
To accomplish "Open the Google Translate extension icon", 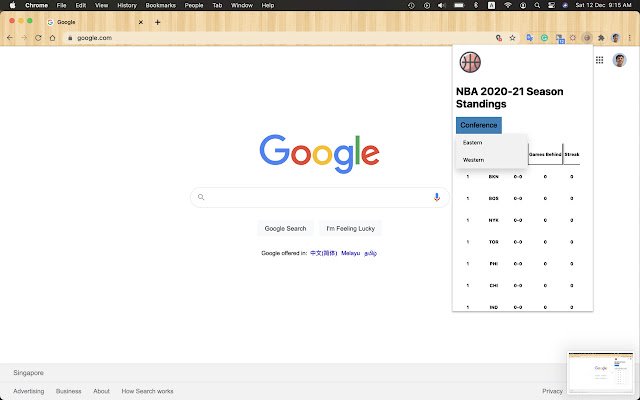I will [x=529, y=38].
